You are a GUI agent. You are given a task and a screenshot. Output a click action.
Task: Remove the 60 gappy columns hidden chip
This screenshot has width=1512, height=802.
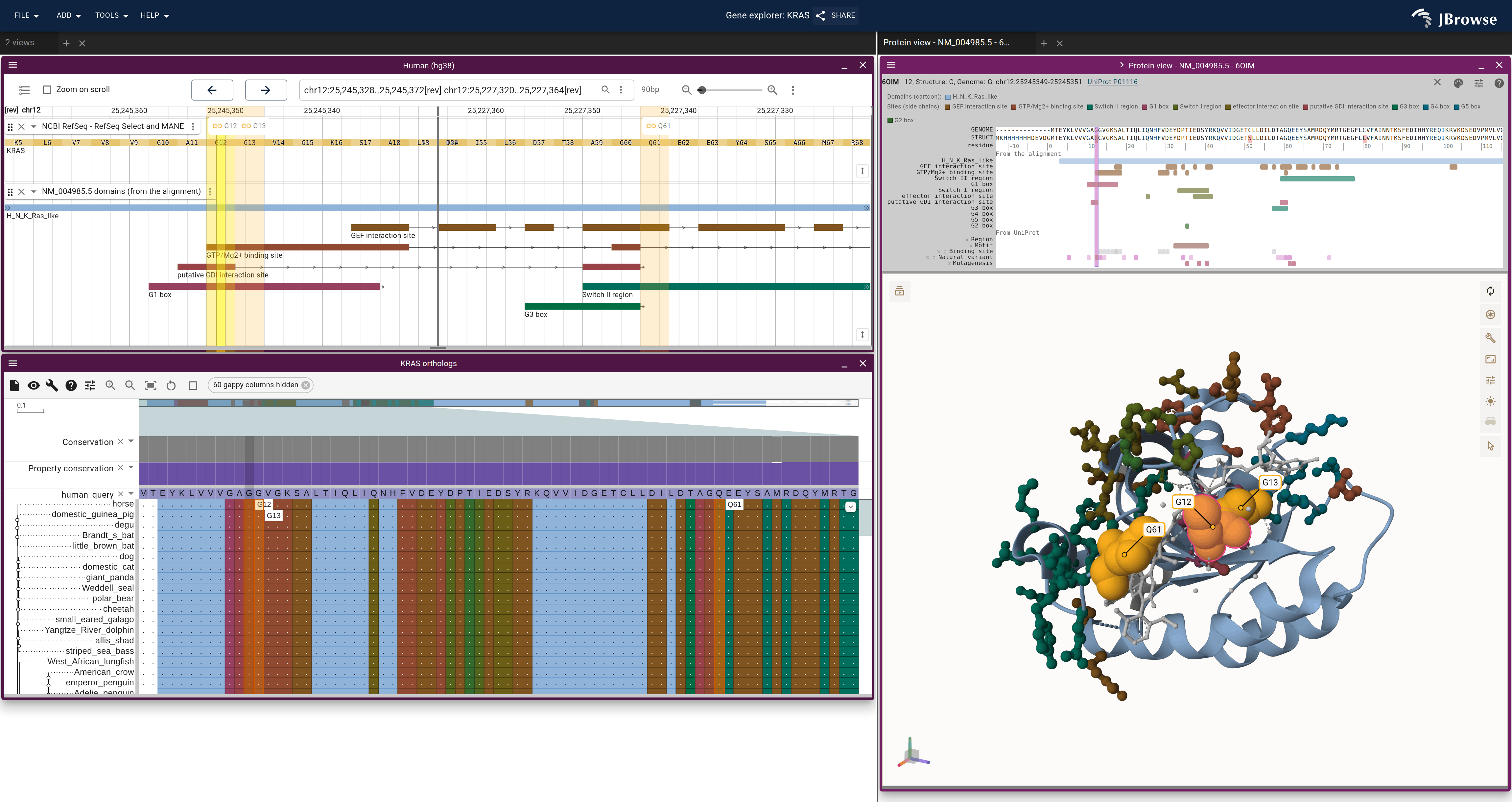306,385
